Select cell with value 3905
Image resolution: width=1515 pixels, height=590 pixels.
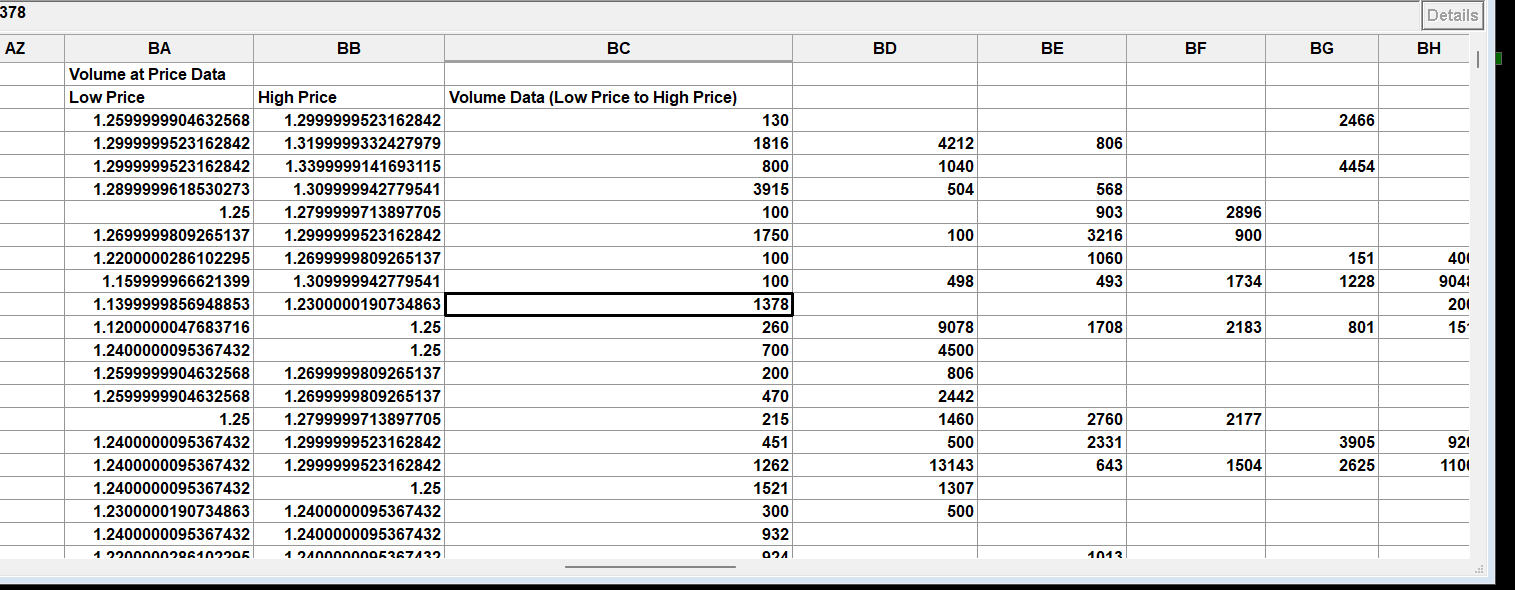pyautogui.click(x=1322, y=442)
